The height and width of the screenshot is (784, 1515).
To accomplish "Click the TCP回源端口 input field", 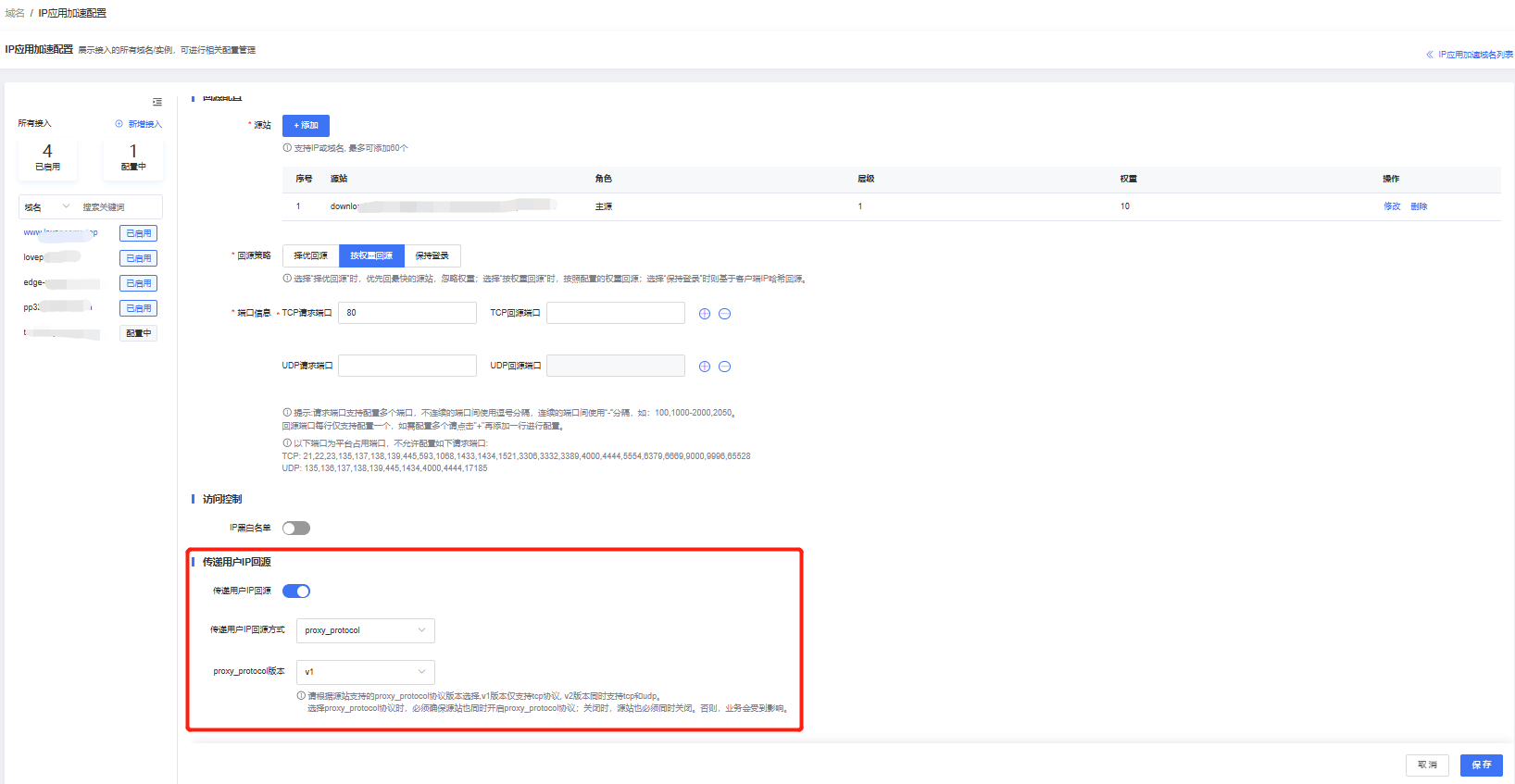I will coord(616,313).
